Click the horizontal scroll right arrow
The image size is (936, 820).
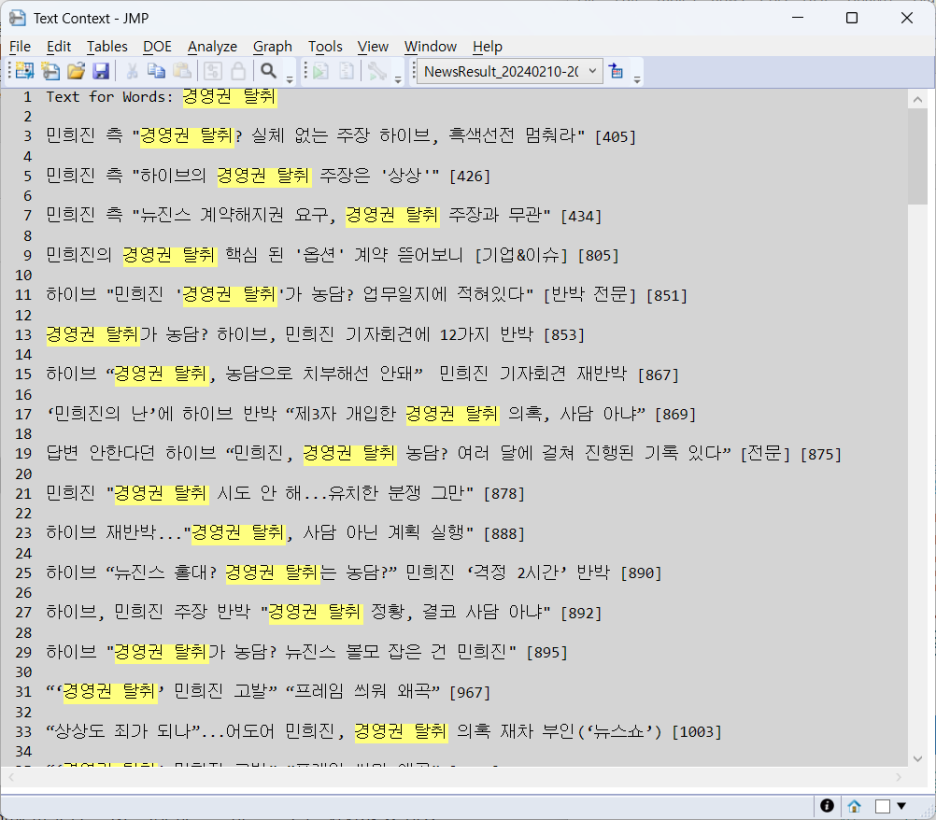click(898, 776)
